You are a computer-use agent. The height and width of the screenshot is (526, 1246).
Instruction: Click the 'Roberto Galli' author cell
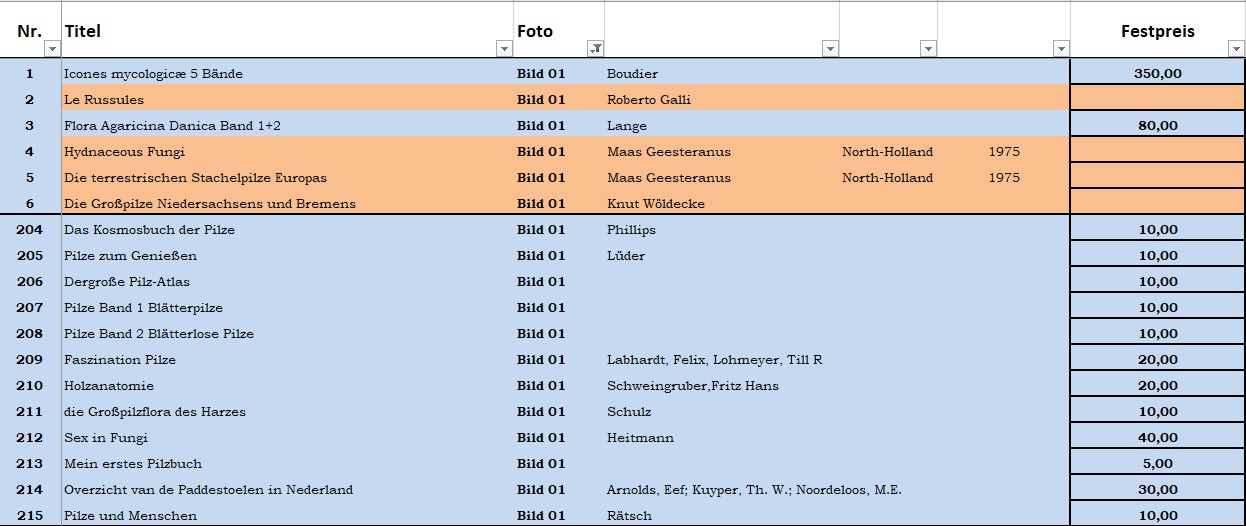point(648,100)
